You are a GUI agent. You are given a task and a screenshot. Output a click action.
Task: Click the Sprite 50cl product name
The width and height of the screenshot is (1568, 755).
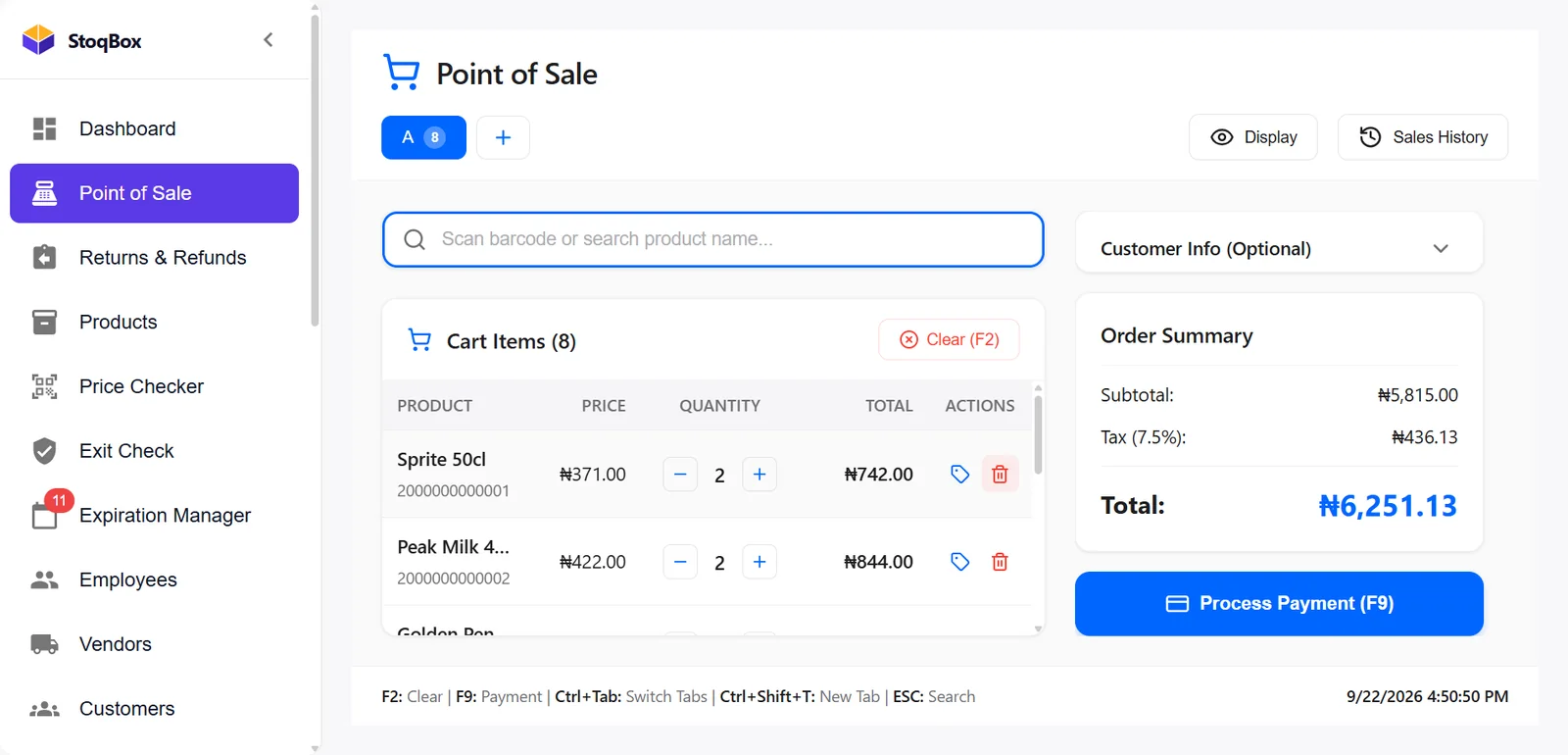coord(441,459)
